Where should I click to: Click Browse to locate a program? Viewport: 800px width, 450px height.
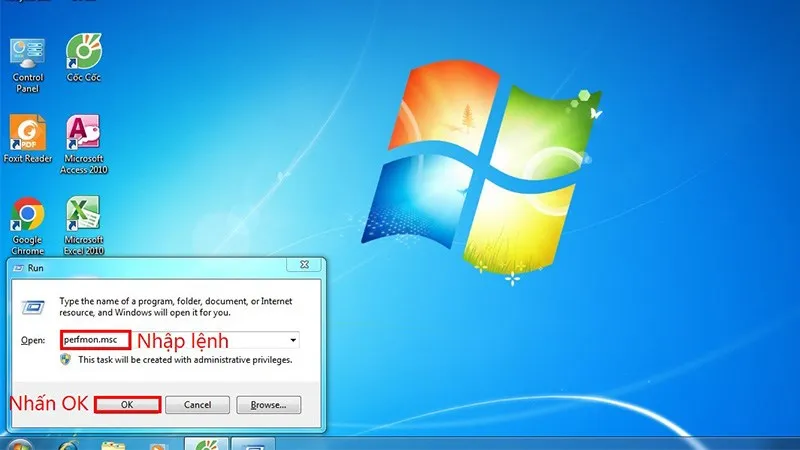(270, 405)
